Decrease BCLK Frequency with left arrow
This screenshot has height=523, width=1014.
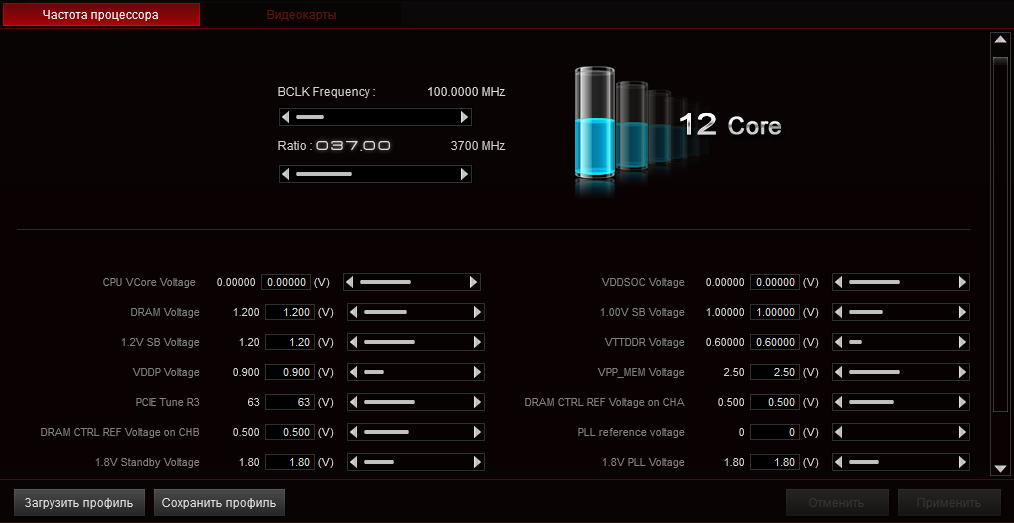coord(286,117)
